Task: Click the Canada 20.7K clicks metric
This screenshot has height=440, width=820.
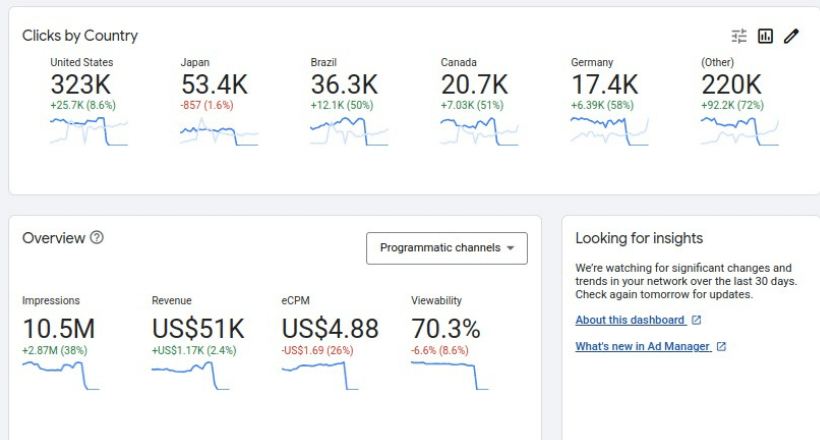Action: (474, 85)
